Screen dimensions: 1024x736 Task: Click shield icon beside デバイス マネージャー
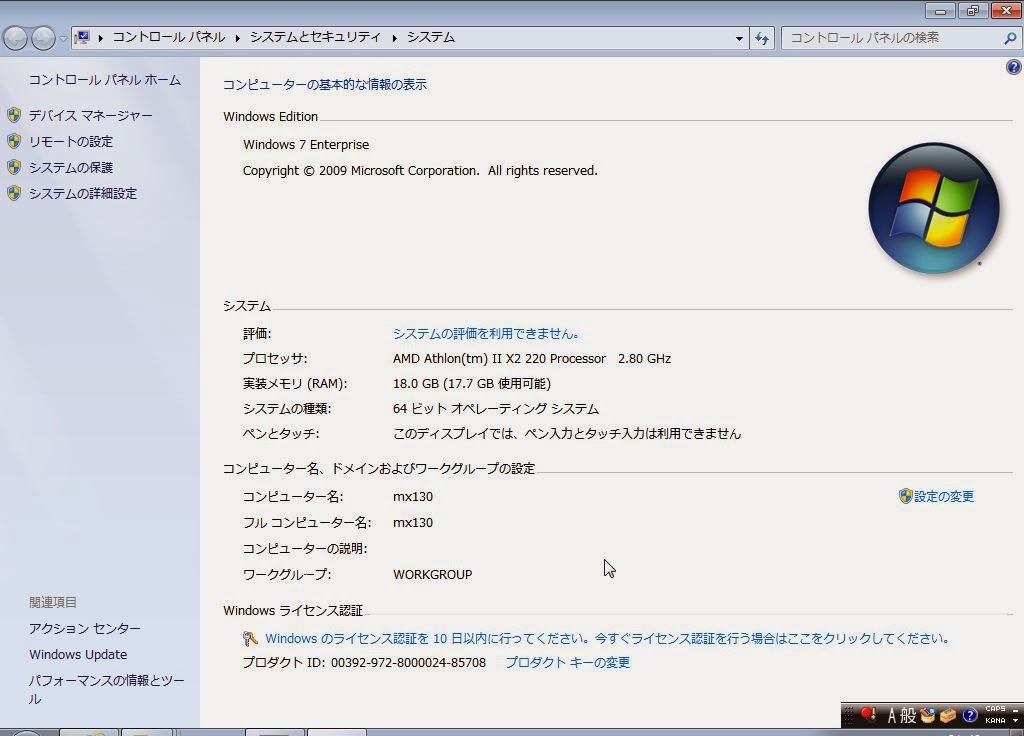tap(14, 116)
